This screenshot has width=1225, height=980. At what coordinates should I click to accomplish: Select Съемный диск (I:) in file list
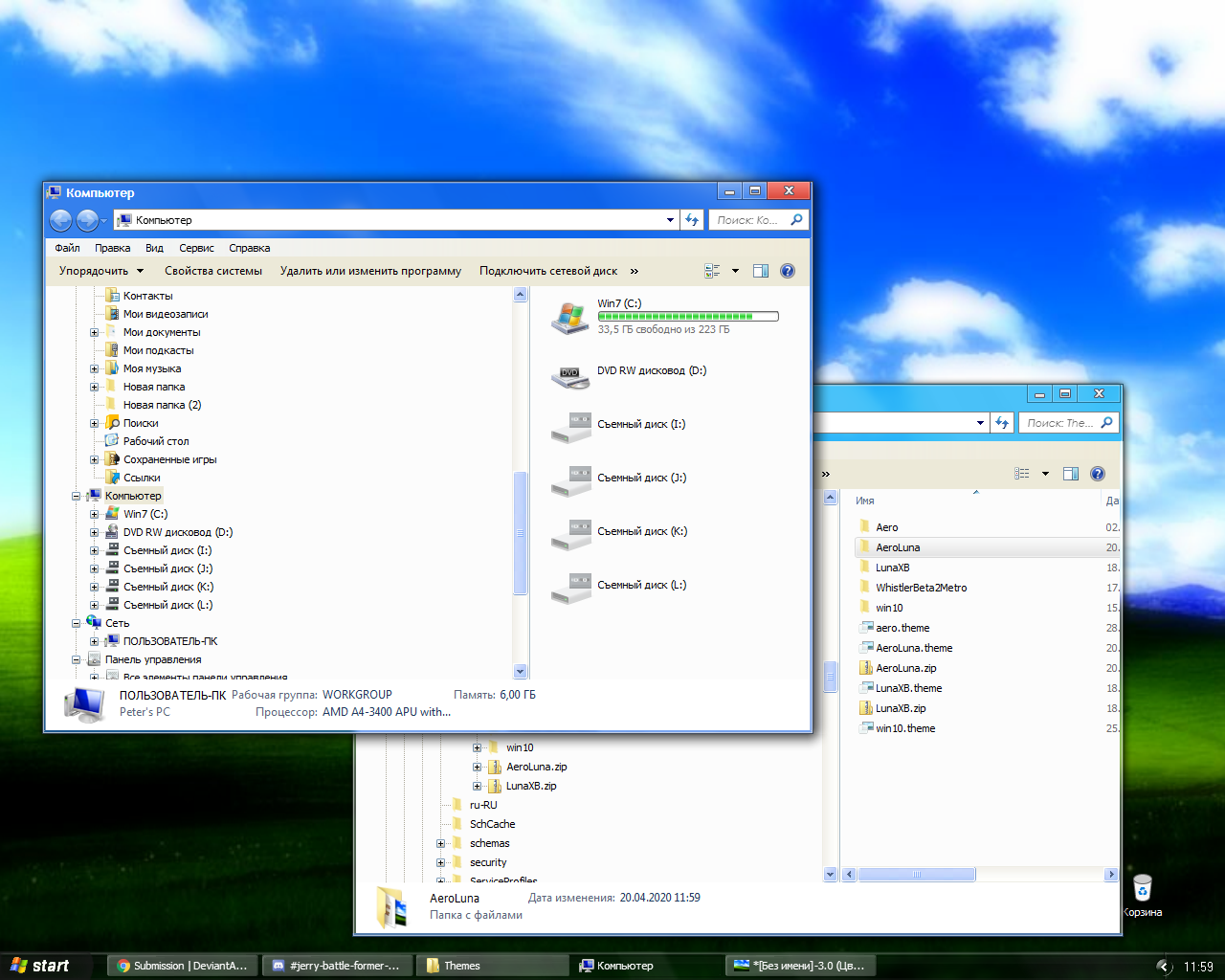tap(618, 424)
